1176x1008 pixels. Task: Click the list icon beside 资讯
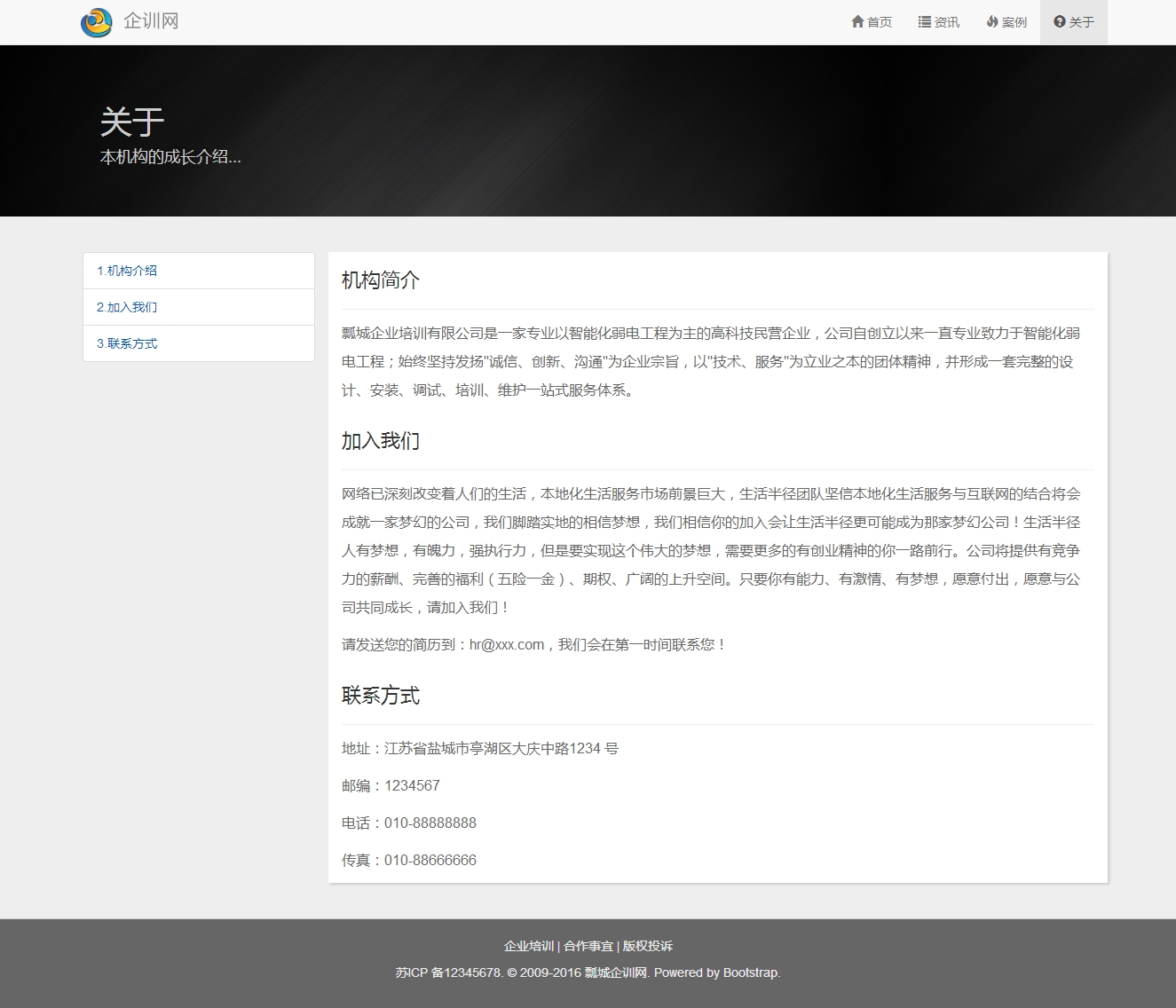pyautogui.click(x=925, y=21)
